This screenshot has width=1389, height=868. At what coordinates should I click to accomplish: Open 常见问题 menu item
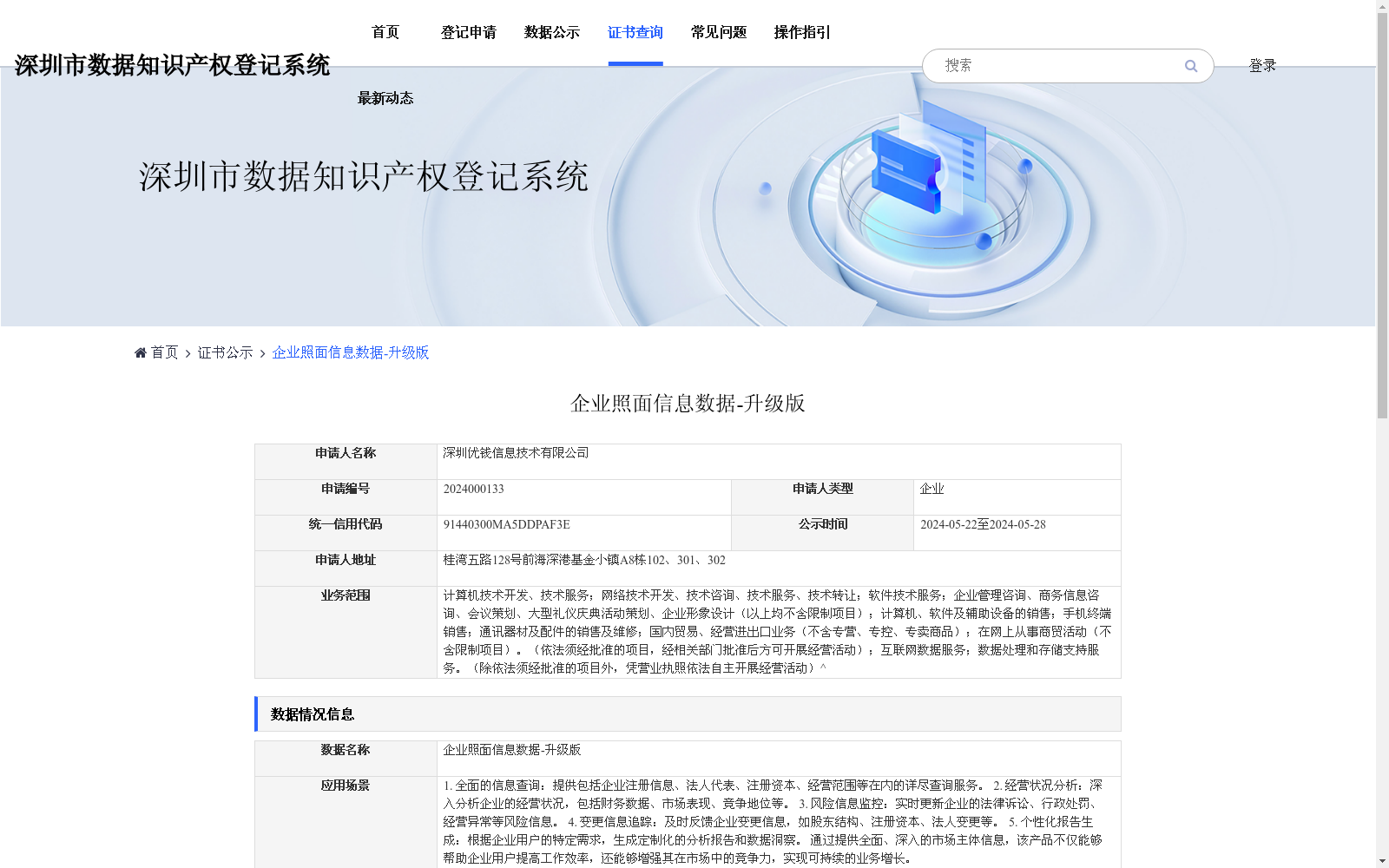719,32
